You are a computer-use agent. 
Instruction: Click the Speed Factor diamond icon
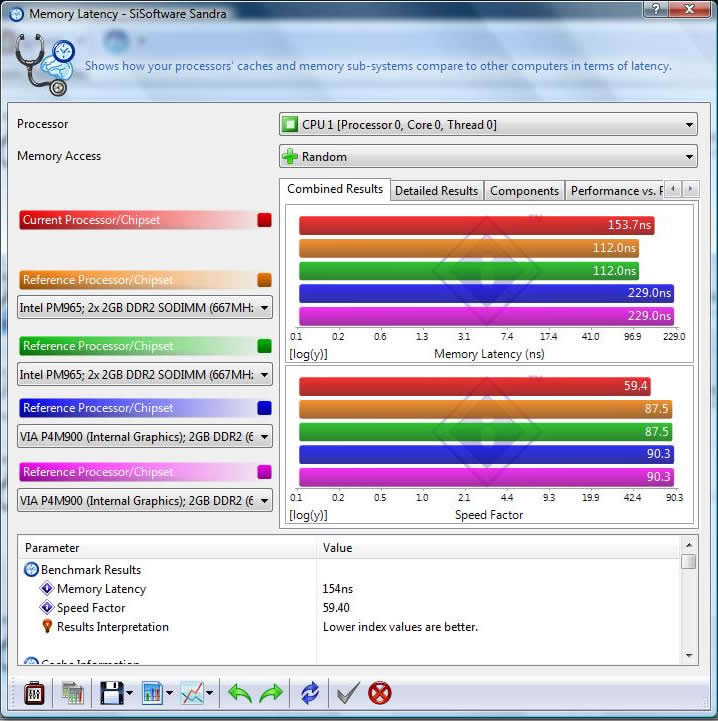[x=47, y=607]
